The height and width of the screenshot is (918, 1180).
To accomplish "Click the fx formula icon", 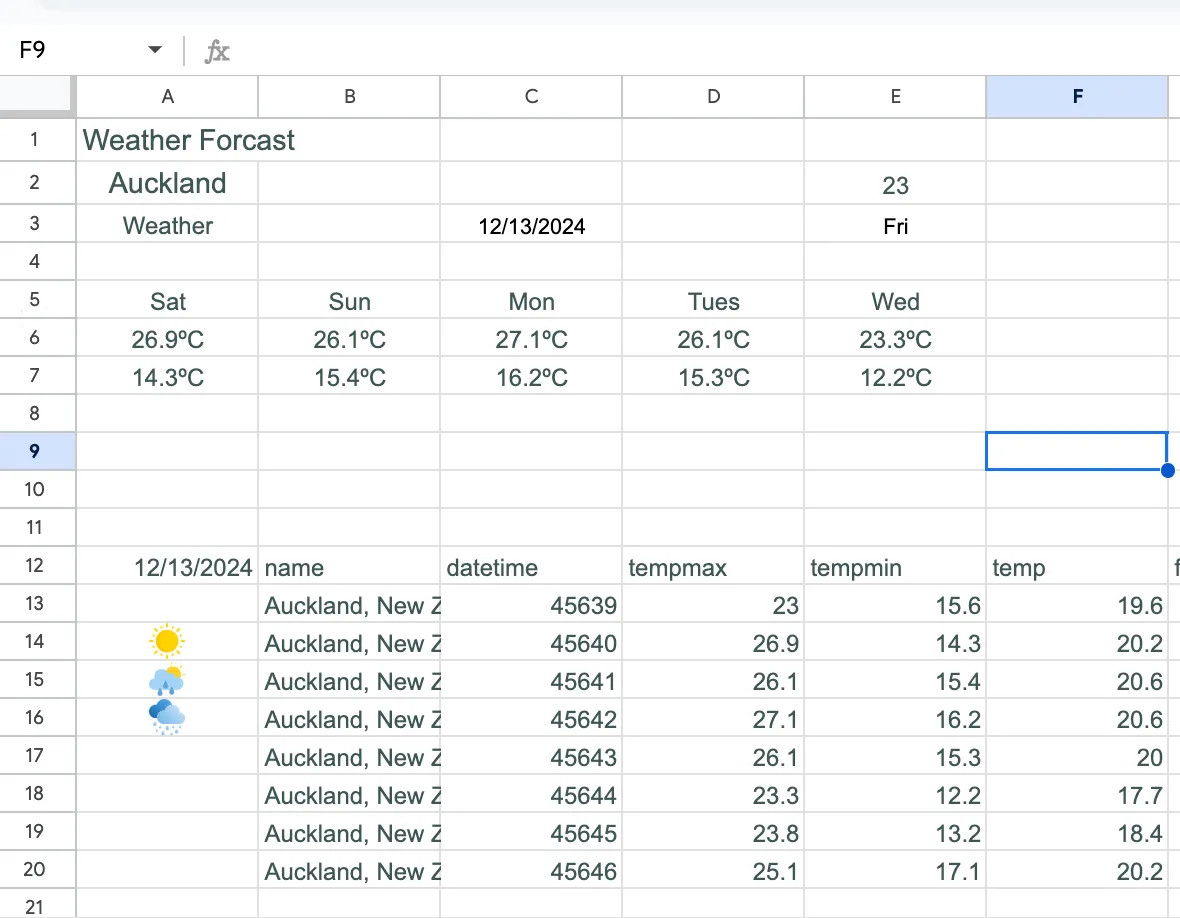I will (x=217, y=50).
